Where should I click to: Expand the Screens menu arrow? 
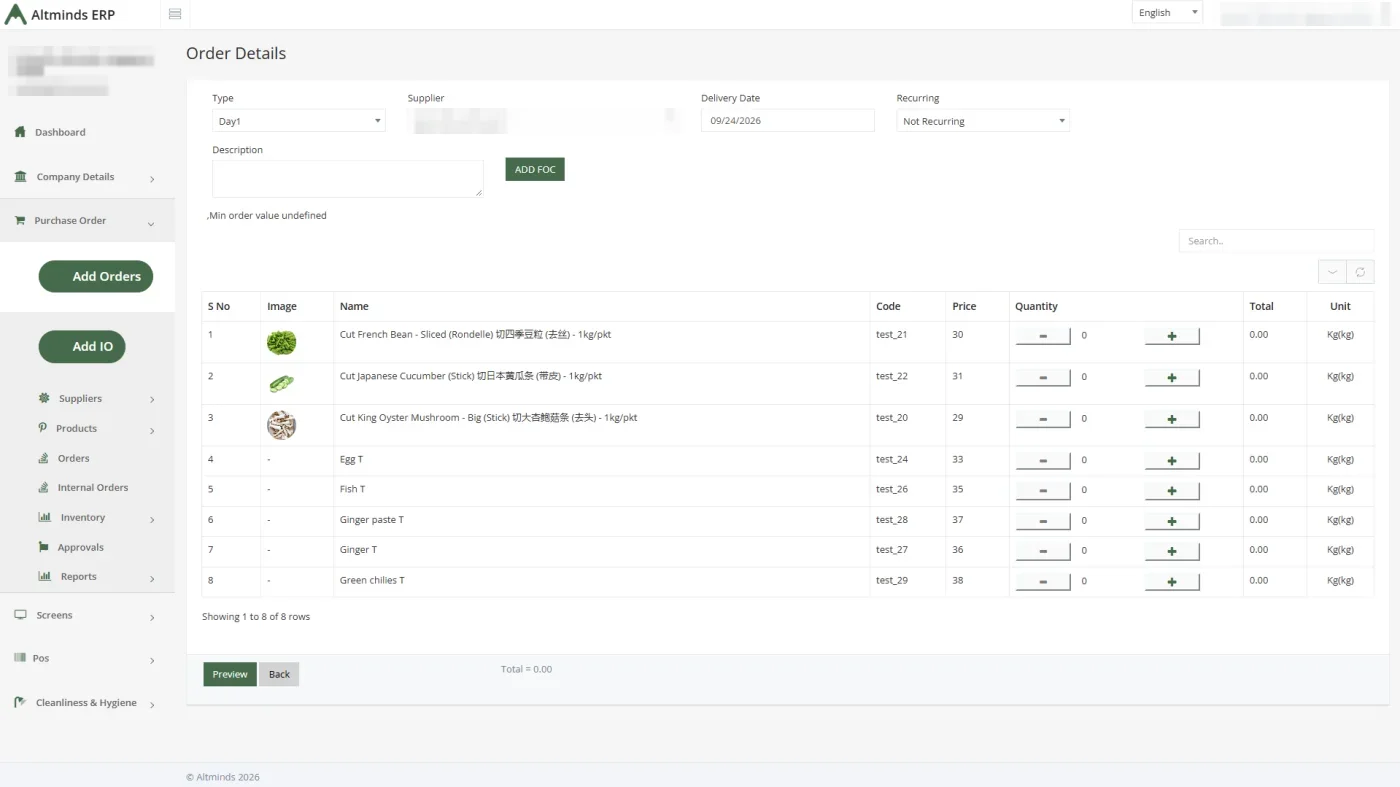(x=152, y=617)
